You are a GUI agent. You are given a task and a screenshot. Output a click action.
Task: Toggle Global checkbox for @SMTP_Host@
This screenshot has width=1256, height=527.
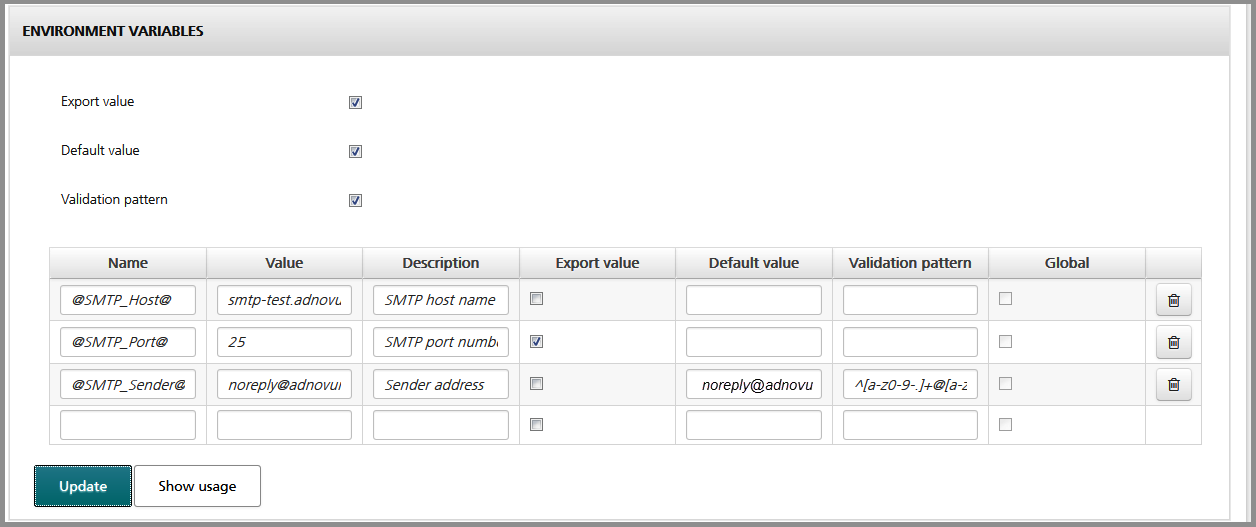(x=1006, y=298)
